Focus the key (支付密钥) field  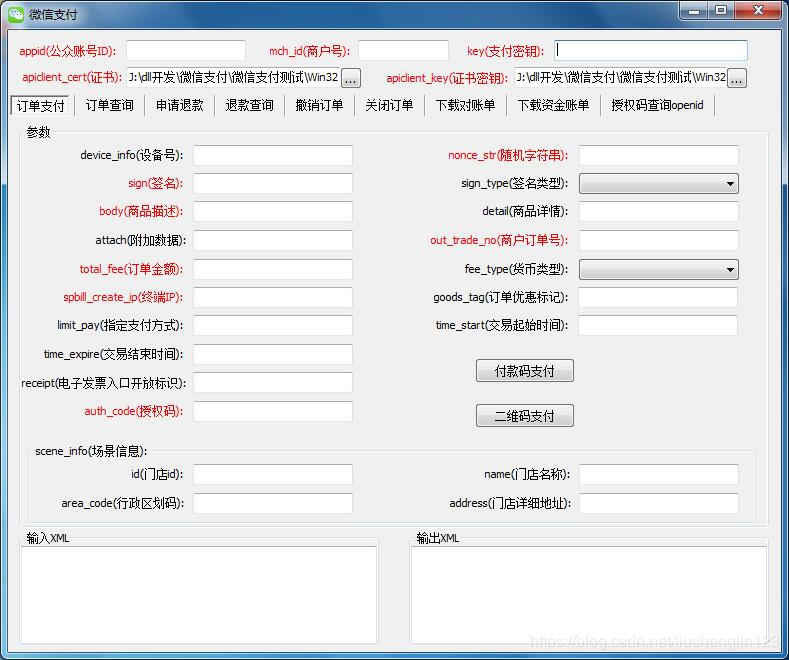click(x=651, y=51)
